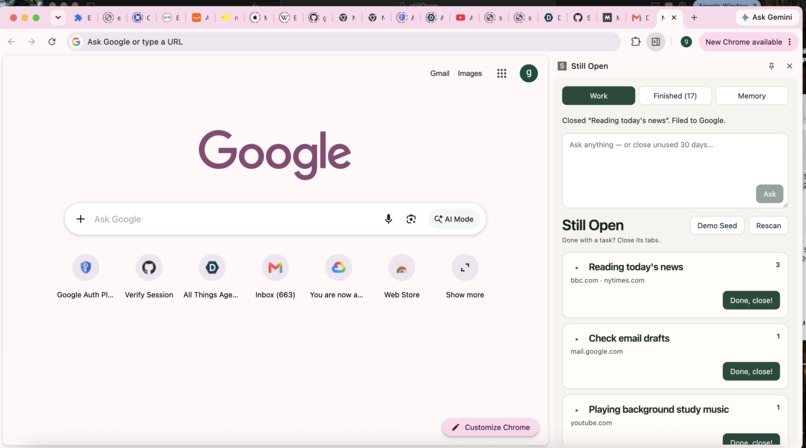Click the Ask Google search field
The width and height of the screenshot is (806, 448).
pos(234,219)
